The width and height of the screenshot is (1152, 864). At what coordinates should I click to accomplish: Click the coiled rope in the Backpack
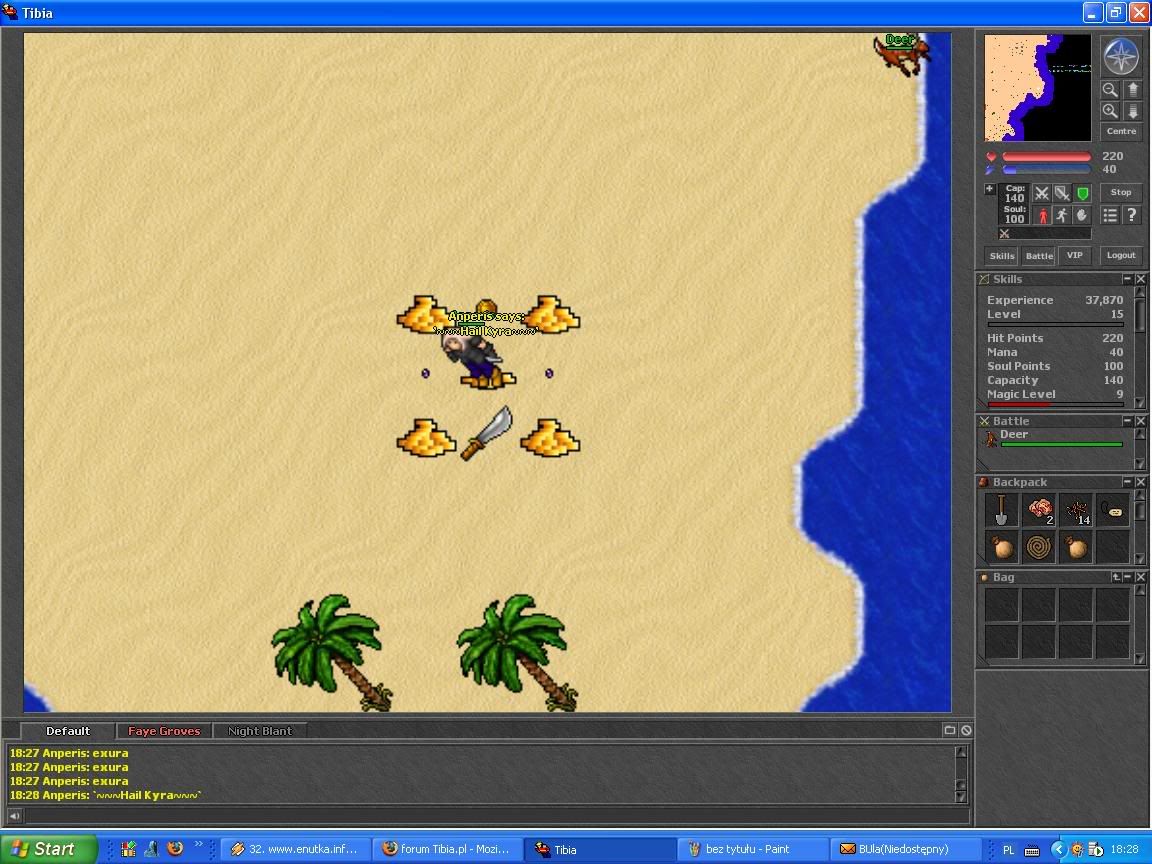point(1039,547)
